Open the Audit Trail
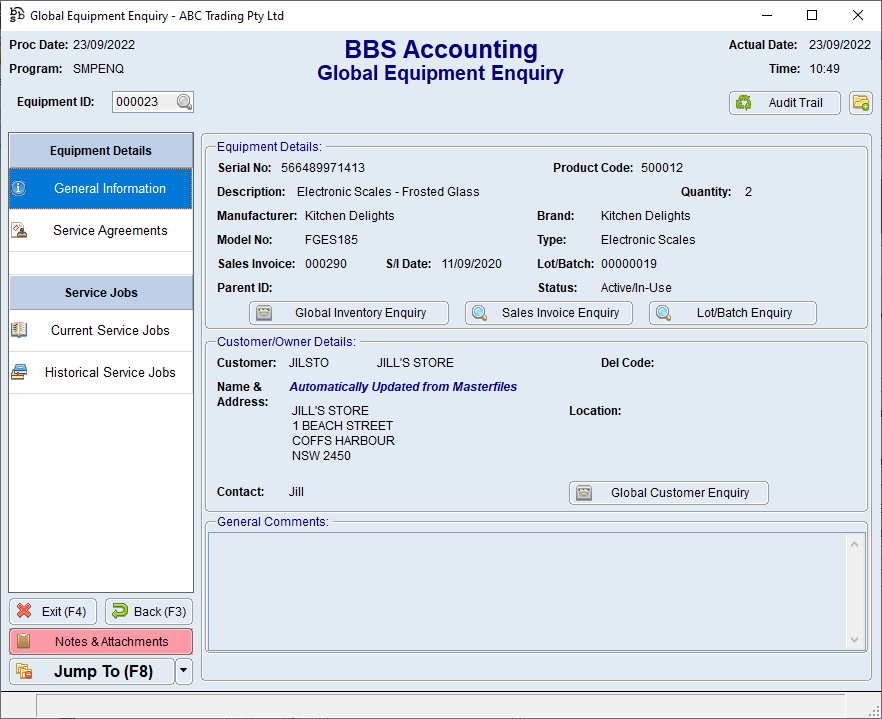882x719 pixels. (x=785, y=102)
